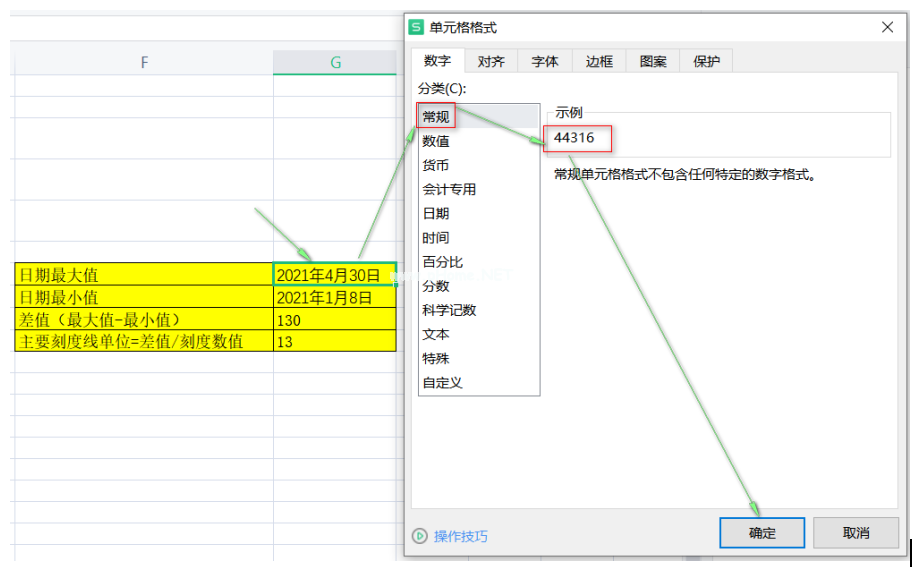Open the 操作技巧 tips link
The image size is (912, 568).
[461, 536]
